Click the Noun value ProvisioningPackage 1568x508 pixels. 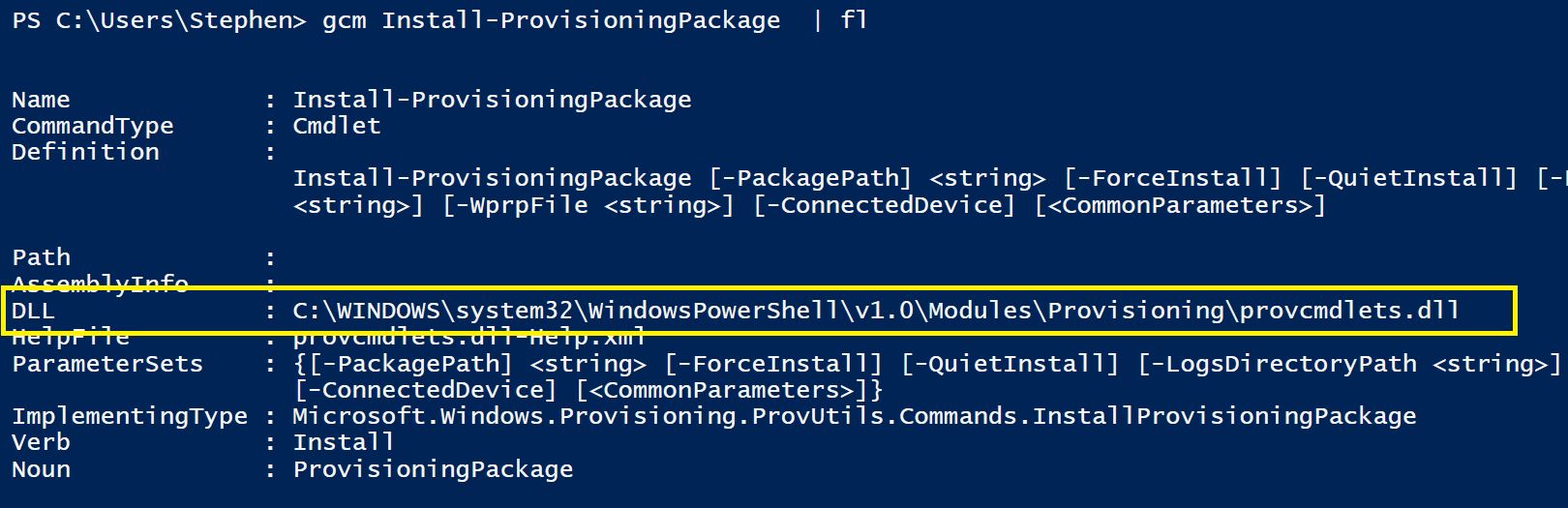[x=434, y=469]
